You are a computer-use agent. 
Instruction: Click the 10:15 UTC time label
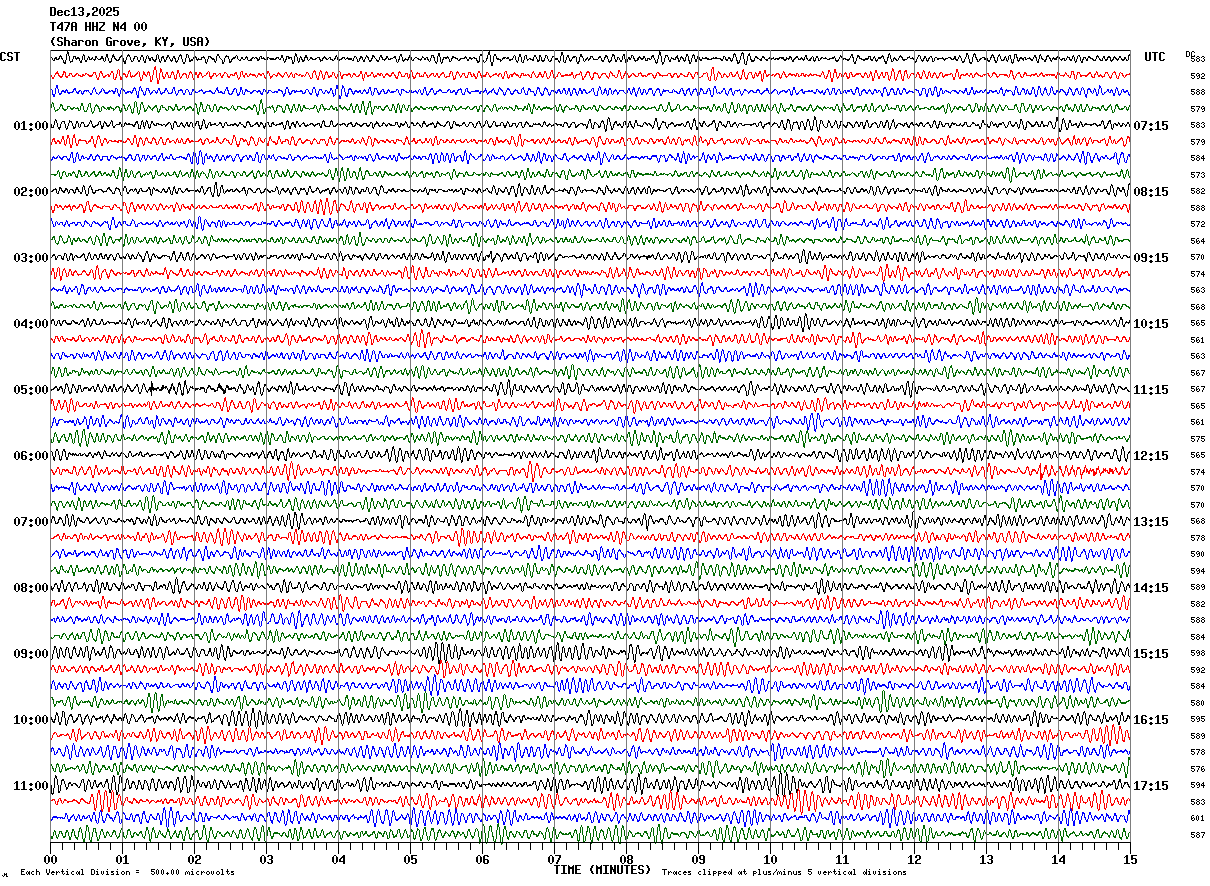pos(1151,324)
